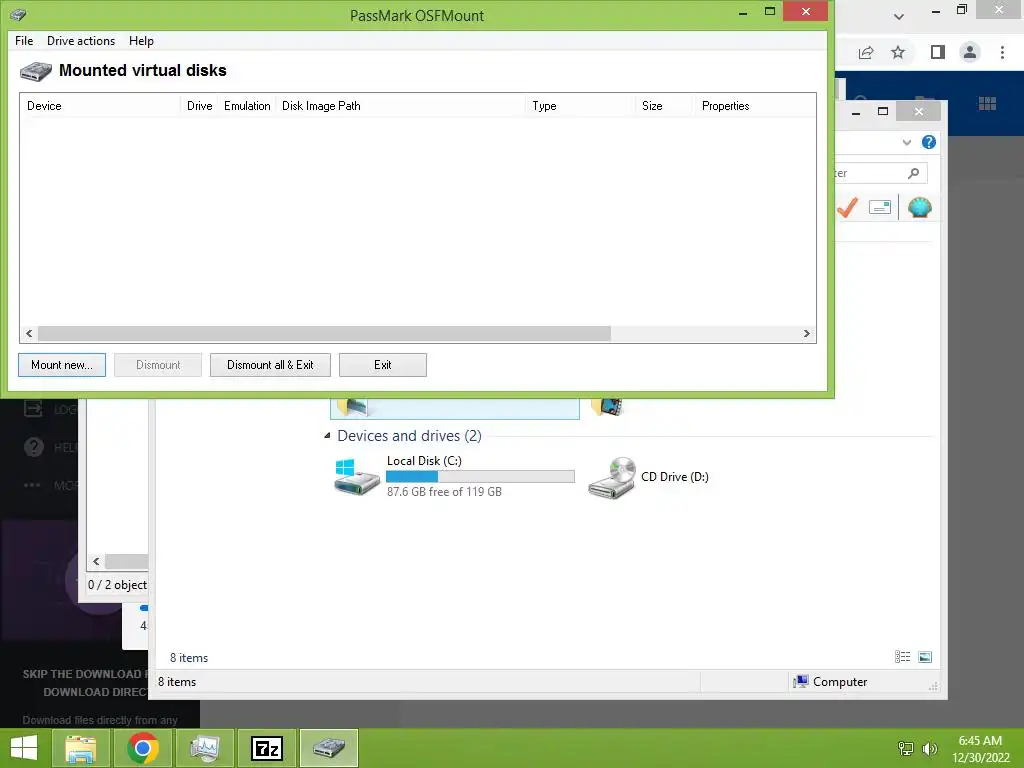Screen dimensions: 1024x768
Task: Open the Drive actions menu
Action: 81,40
